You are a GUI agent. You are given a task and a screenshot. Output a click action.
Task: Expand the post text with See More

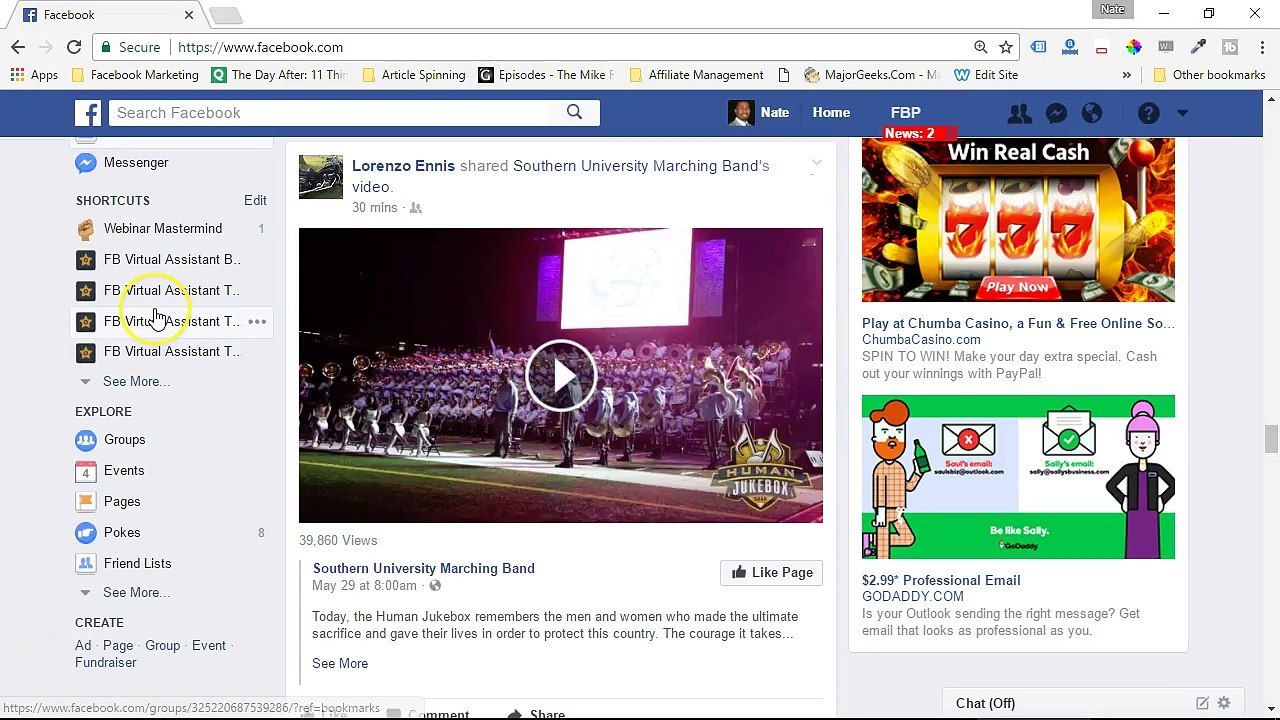click(x=340, y=664)
